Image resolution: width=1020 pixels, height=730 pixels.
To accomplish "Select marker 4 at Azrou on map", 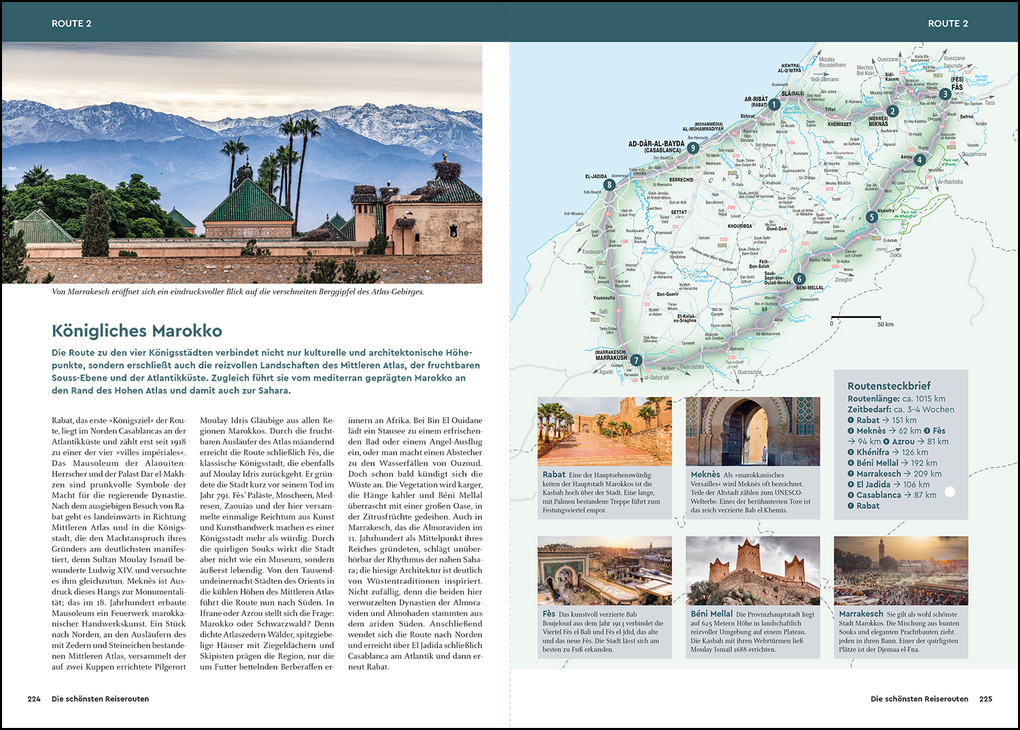I will (x=919, y=159).
